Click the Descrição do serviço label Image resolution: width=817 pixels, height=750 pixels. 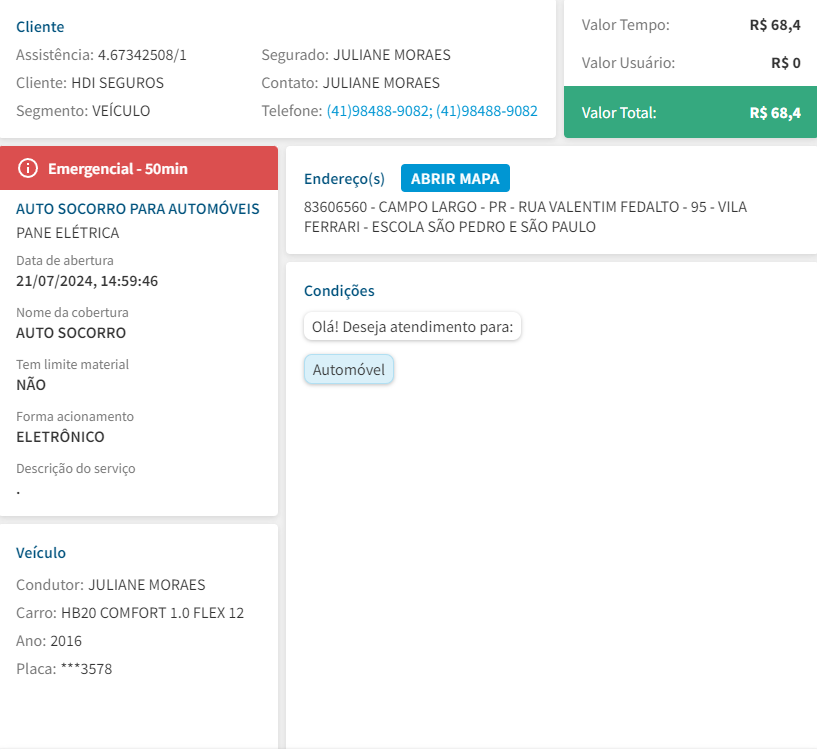[76, 468]
